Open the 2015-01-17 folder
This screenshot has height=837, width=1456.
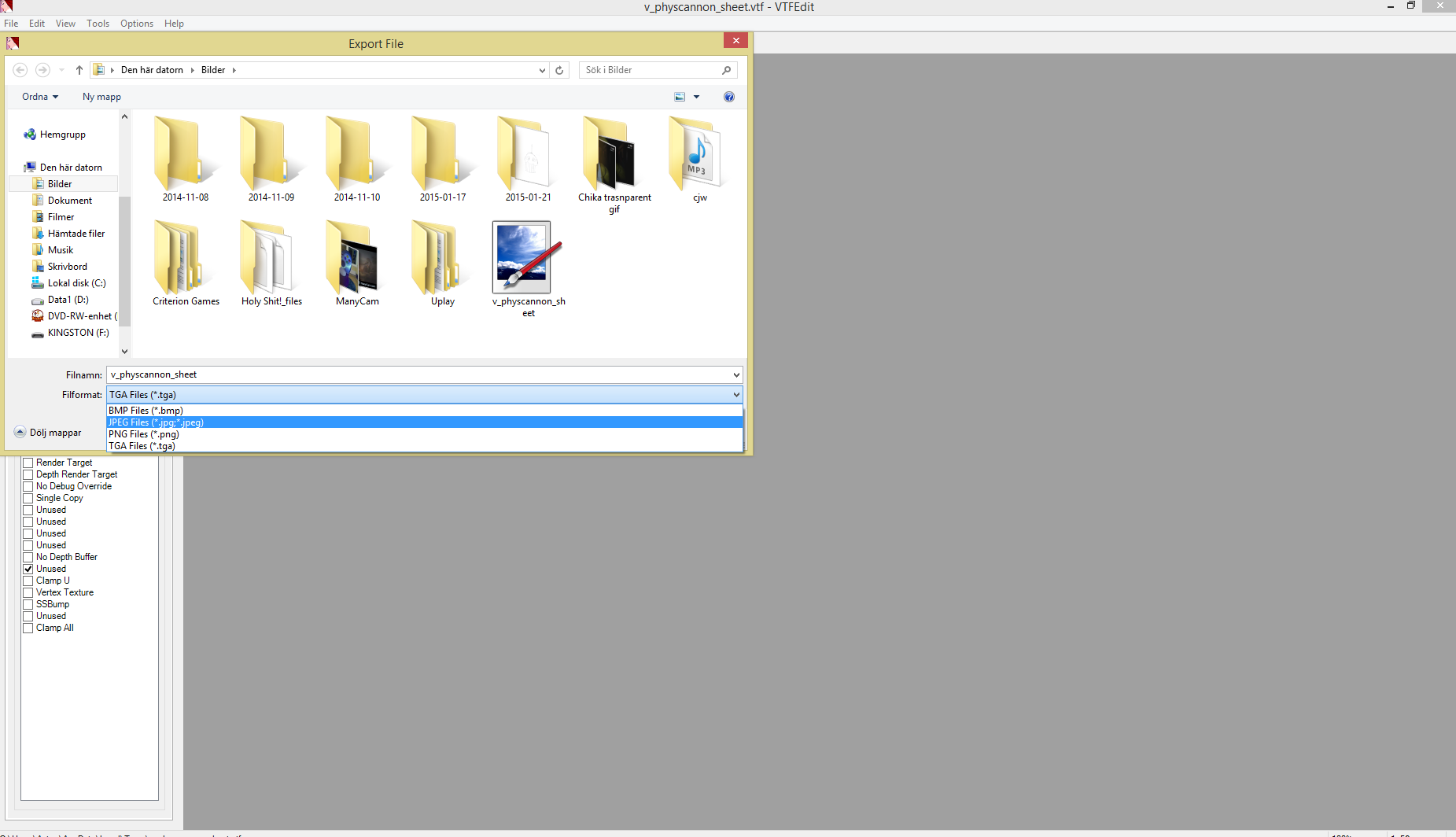tap(443, 160)
